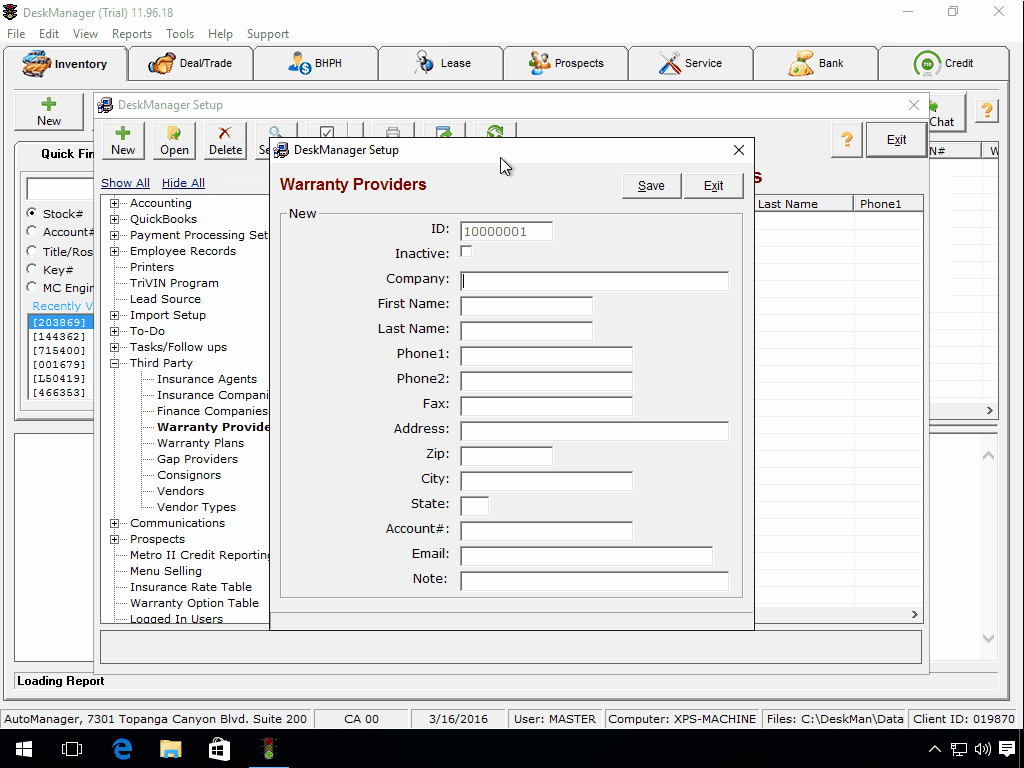Open the File menu
This screenshot has width=1024, height=768.
[x=16, y=34]
